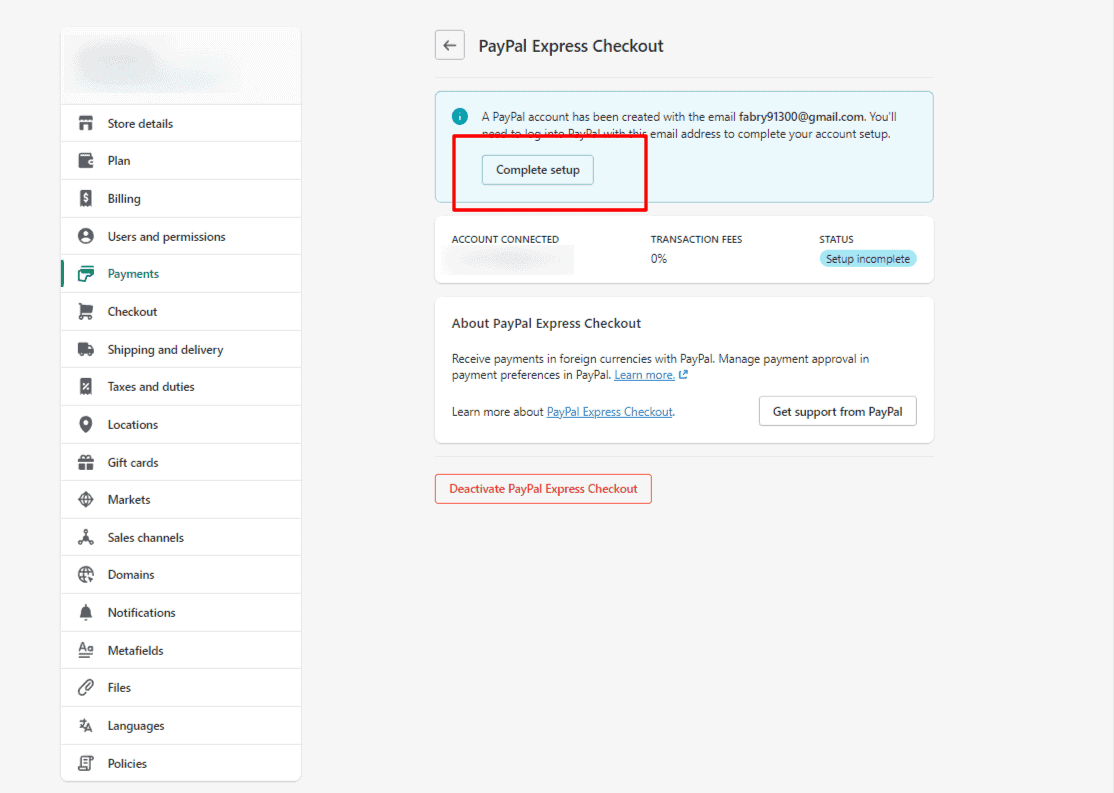Click the Setup incomplete status badge
Image resolution: width=1114 pixels, height=793 pixels.
pyautogui.click(x=868, y=258)
